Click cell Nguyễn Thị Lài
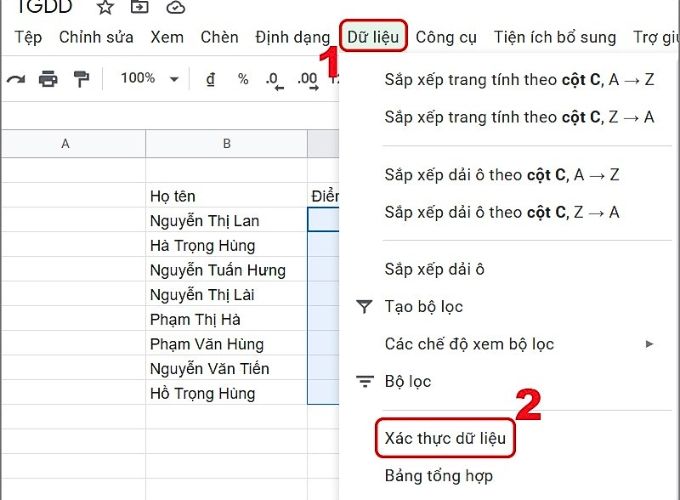The width and height of the screenshot is (680, 500). click(x=226, y=294)
